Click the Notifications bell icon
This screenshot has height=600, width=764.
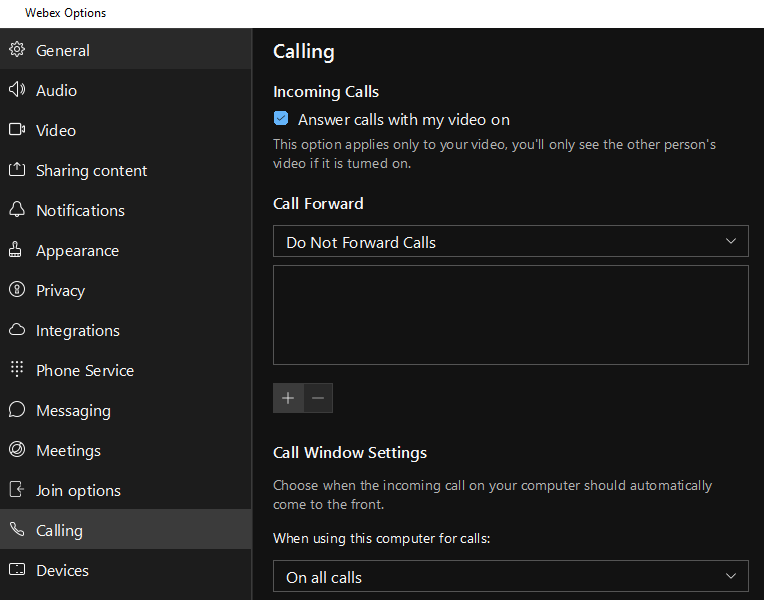[17, 209]
